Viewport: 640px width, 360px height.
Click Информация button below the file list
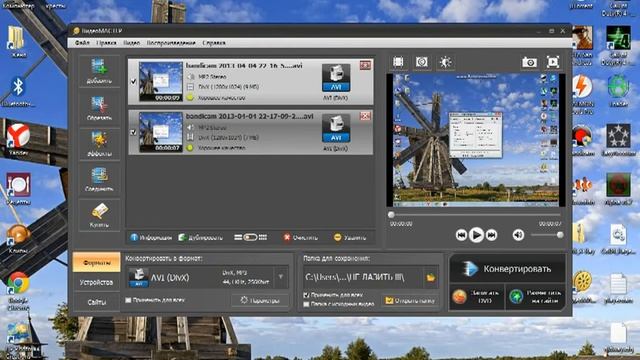coord(151,238)
